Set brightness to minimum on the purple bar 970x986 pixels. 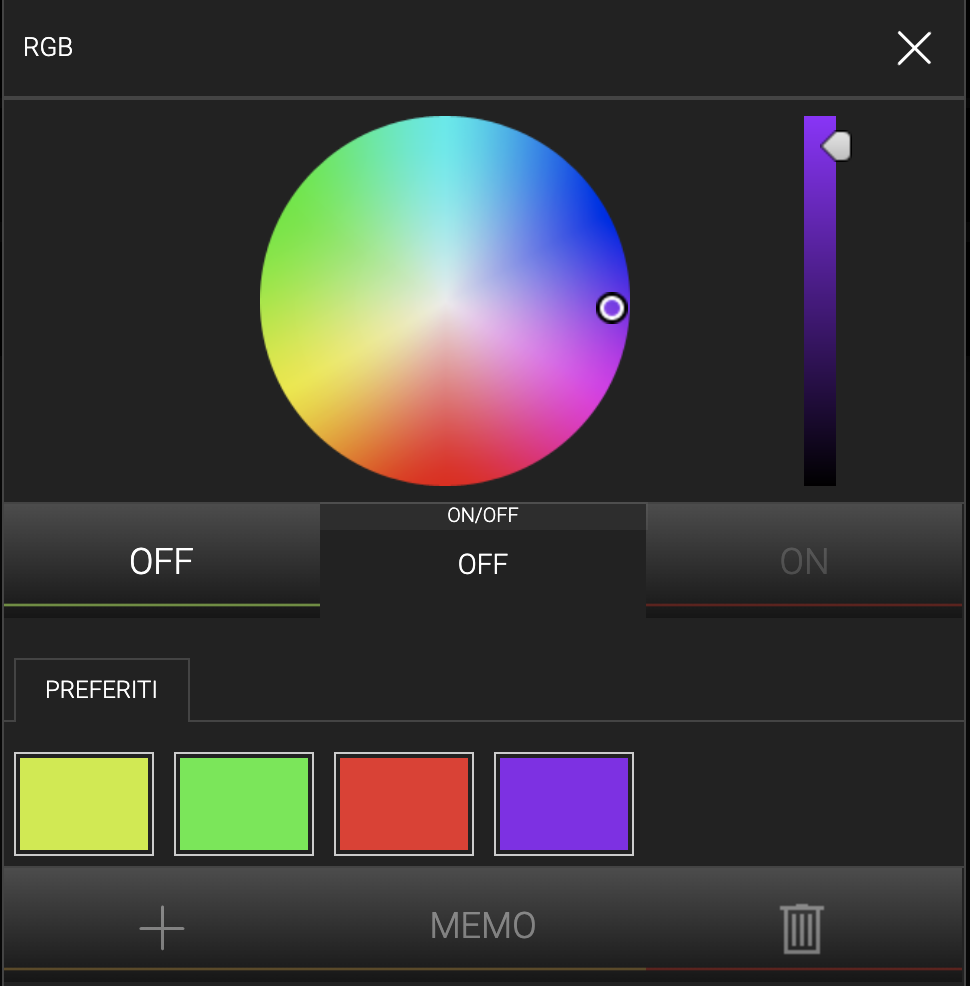pos(820,481)
